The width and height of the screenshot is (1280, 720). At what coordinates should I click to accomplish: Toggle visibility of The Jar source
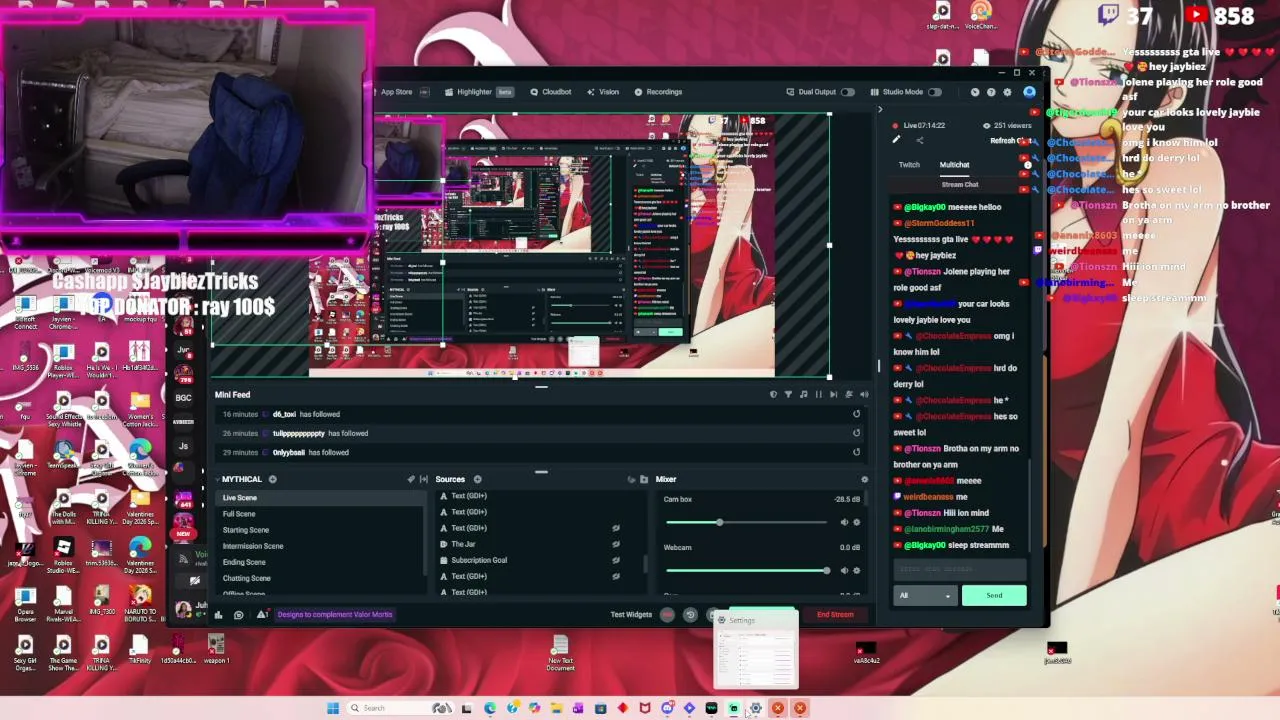tap(616, 544)
